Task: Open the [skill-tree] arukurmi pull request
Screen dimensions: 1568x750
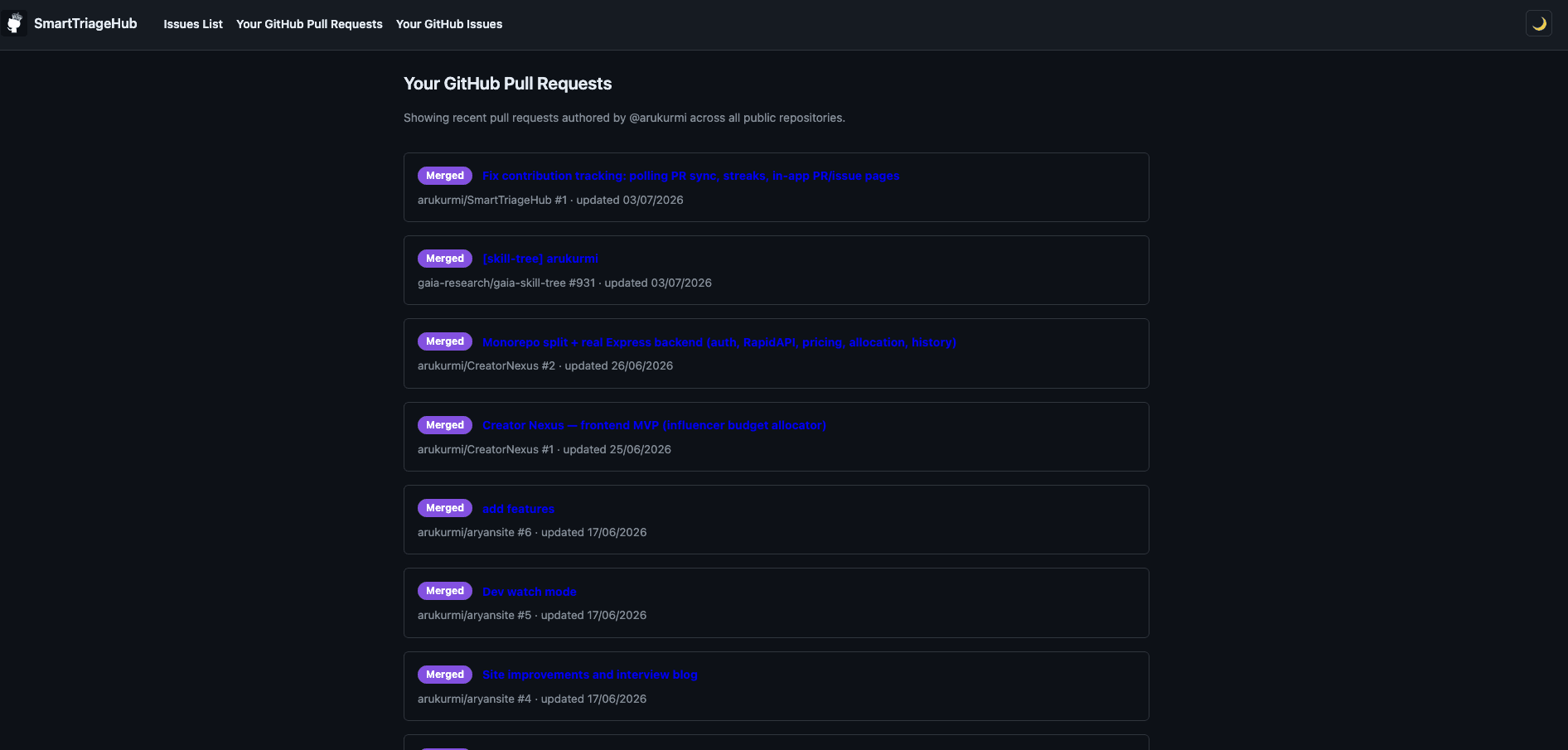Action: [540, 259]
